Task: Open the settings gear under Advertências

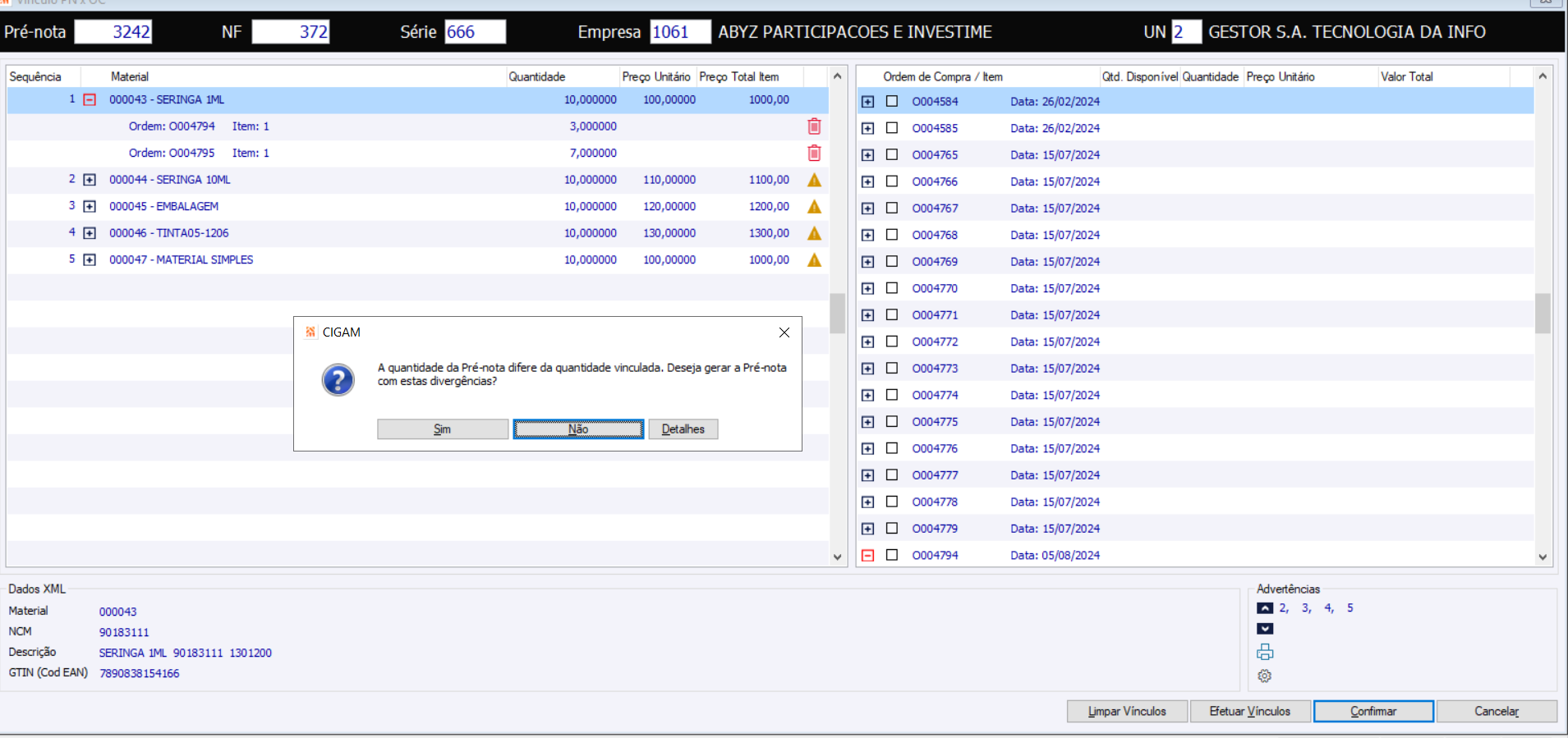Action: click(1265, 676)
